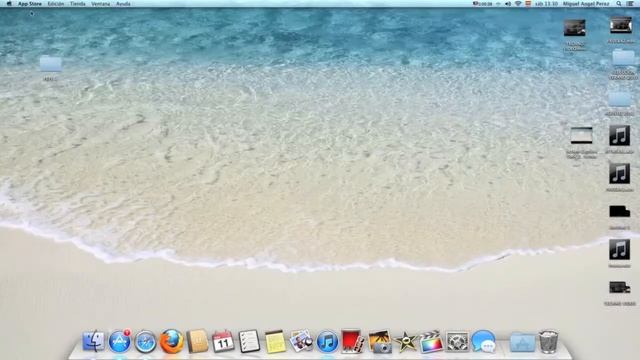Open System Preferences gear icon

(457, 342)
